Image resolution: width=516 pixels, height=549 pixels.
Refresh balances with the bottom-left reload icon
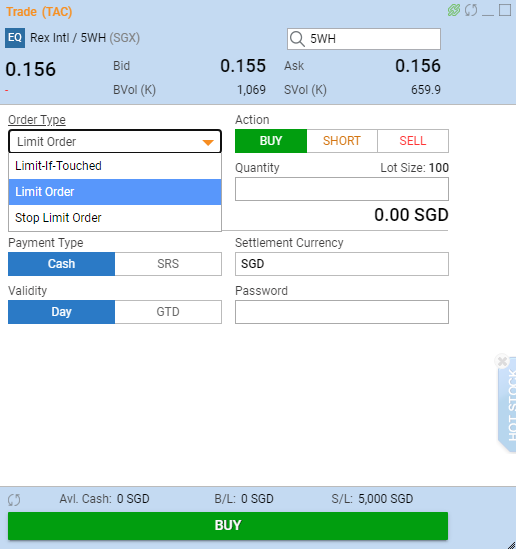pos(14,500)
